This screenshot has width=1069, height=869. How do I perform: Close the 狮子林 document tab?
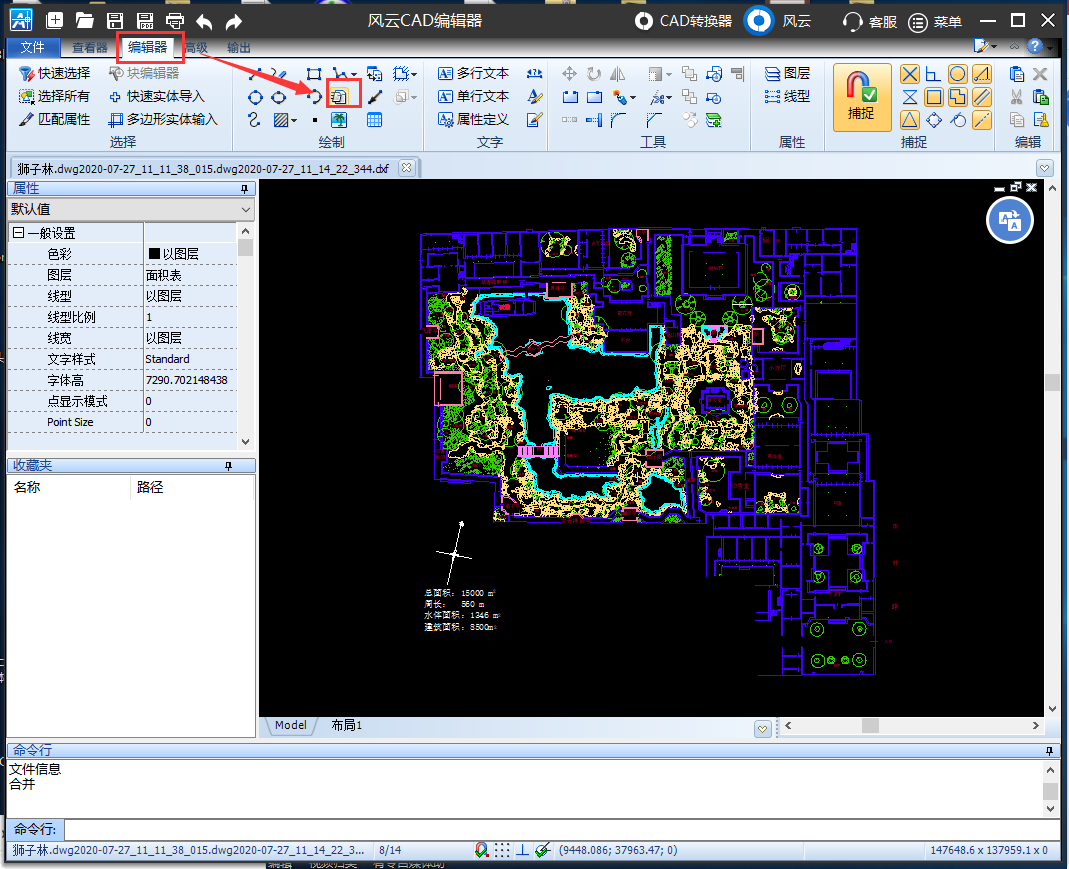coord(406,168)
